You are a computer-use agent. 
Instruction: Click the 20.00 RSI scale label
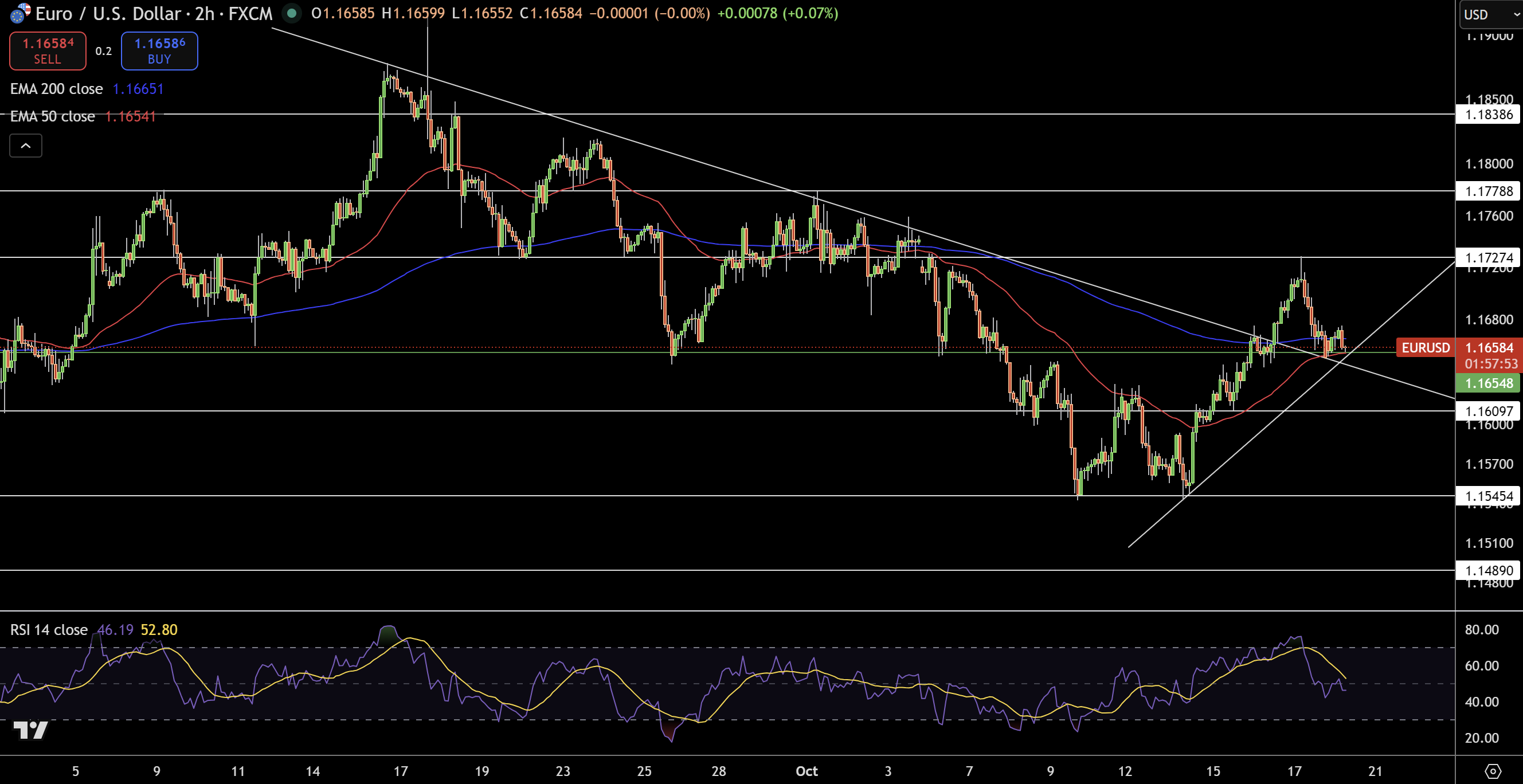[1482, 738]
